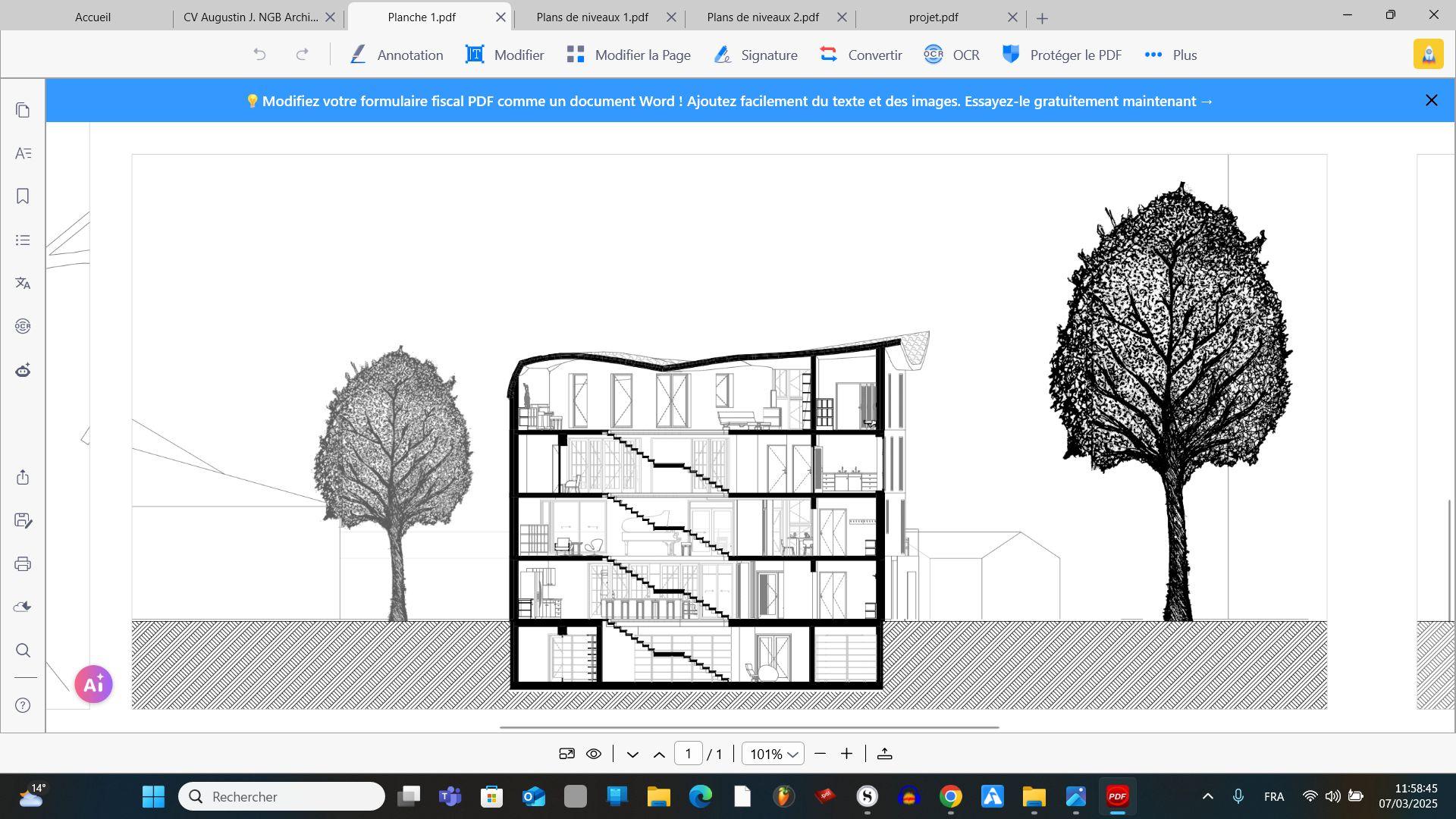Click the zoom in plus button
The image size is (1456, 819).
846,754
